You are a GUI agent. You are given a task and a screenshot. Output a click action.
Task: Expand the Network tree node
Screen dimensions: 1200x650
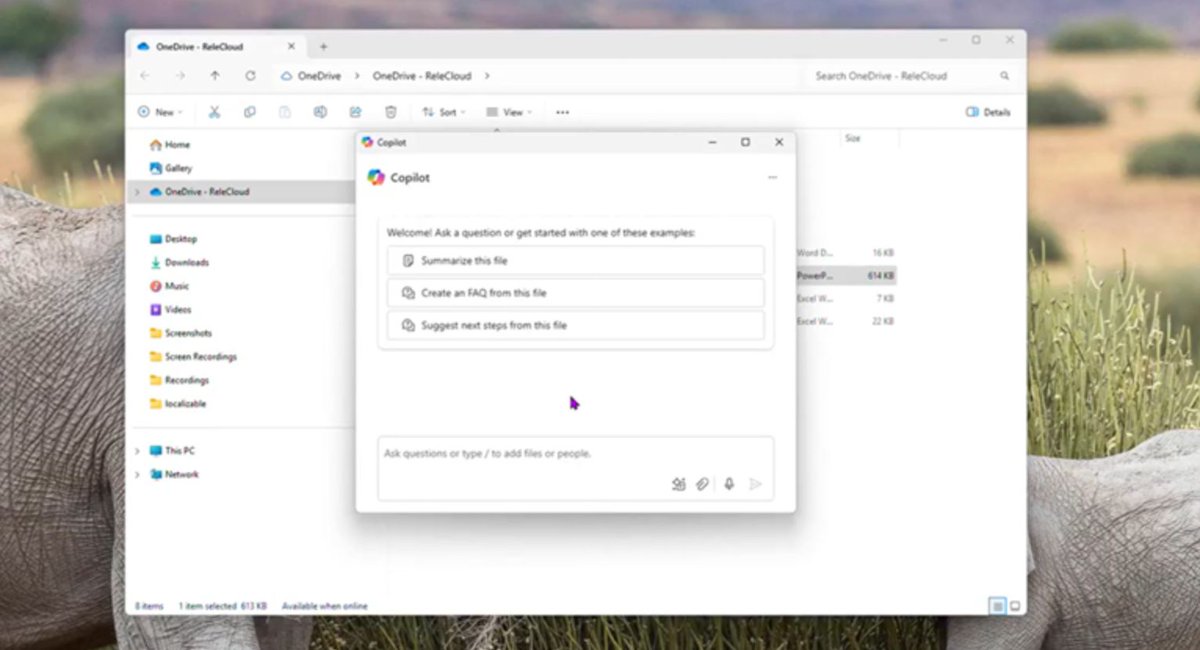point(137,474)
